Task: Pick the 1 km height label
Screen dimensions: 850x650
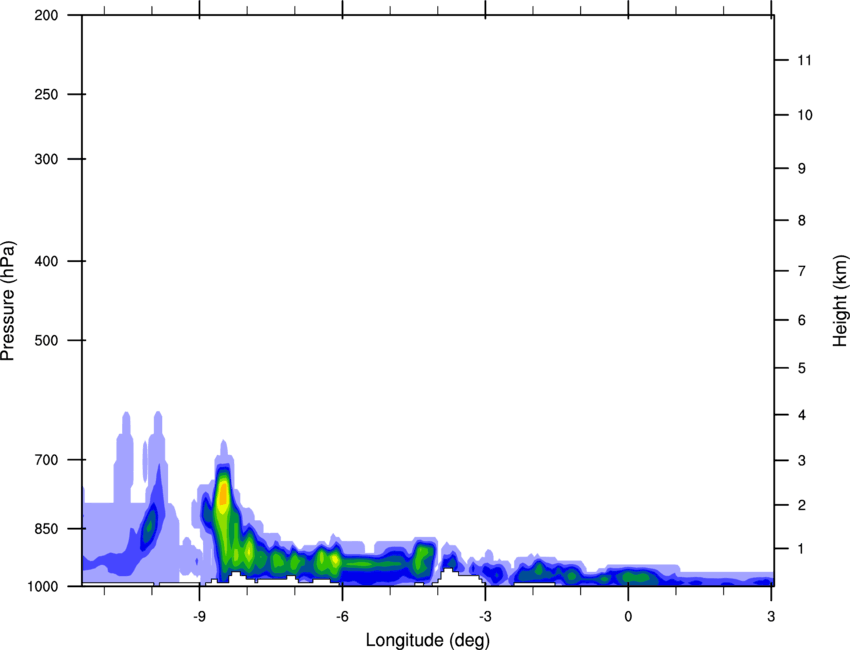Action: 802,549
